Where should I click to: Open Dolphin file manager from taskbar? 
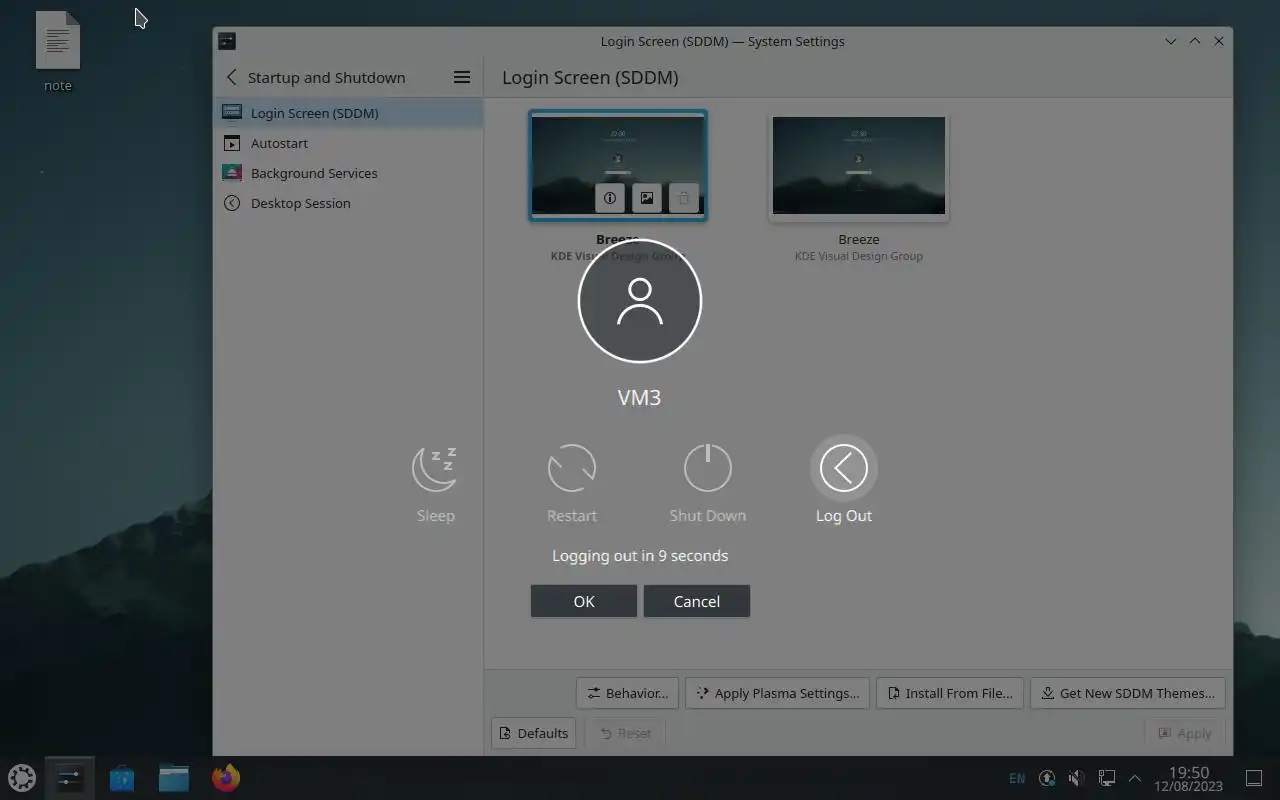[x=174, y=777]
